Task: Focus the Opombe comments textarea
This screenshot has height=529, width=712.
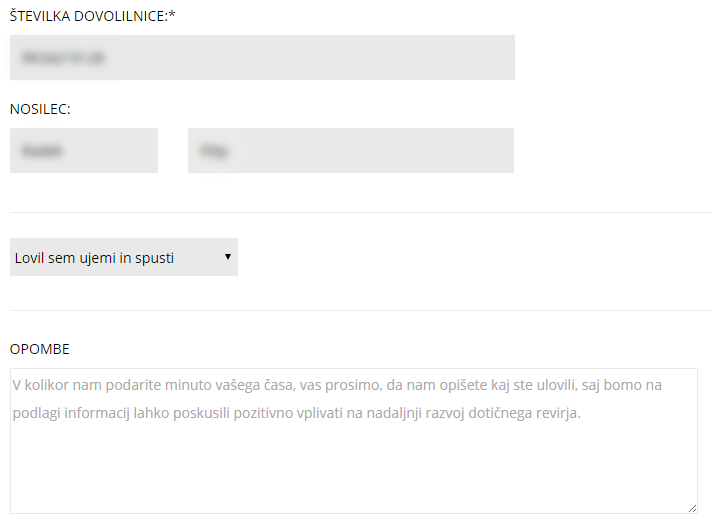Action: click(x=354, y=441)
